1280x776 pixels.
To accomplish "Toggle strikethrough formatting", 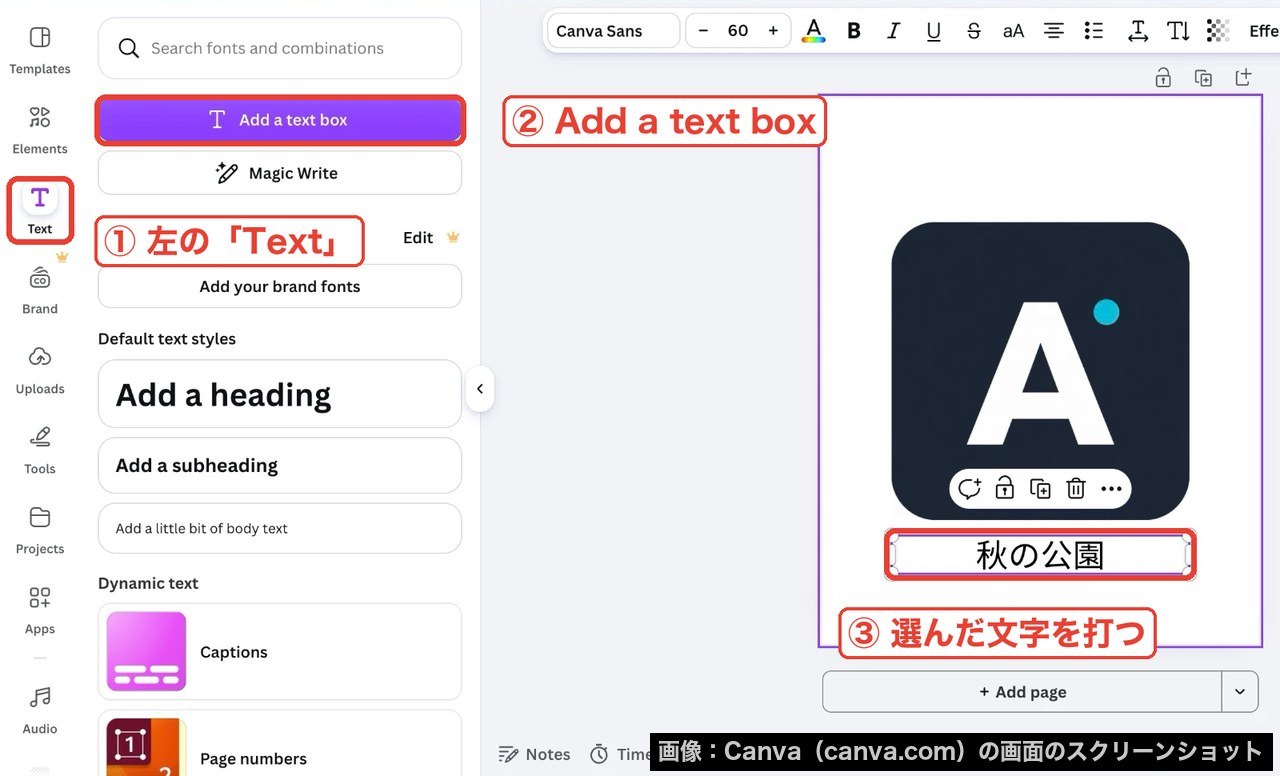I will click(974, 31).
